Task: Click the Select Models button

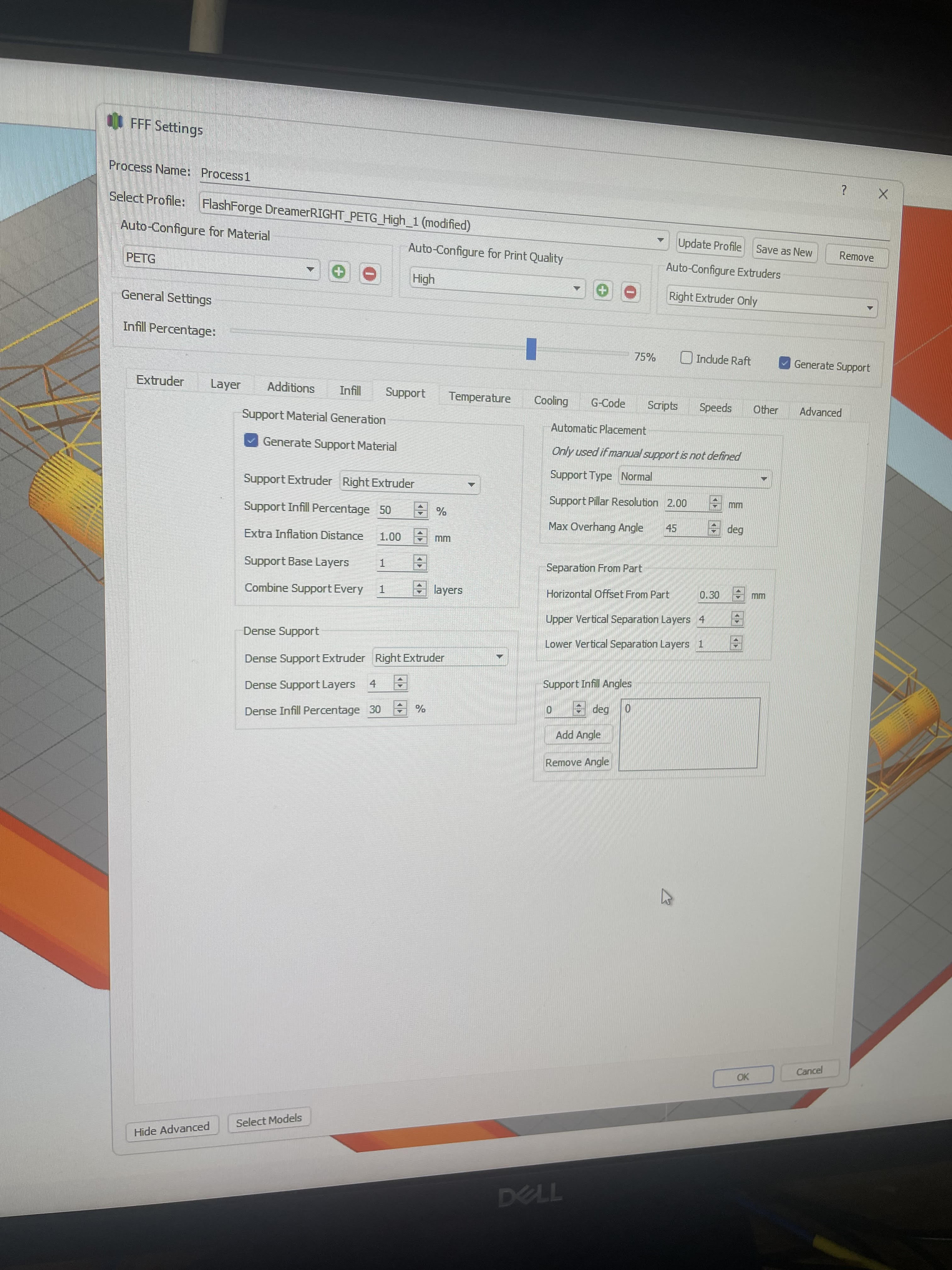Action: (269, 1120)
